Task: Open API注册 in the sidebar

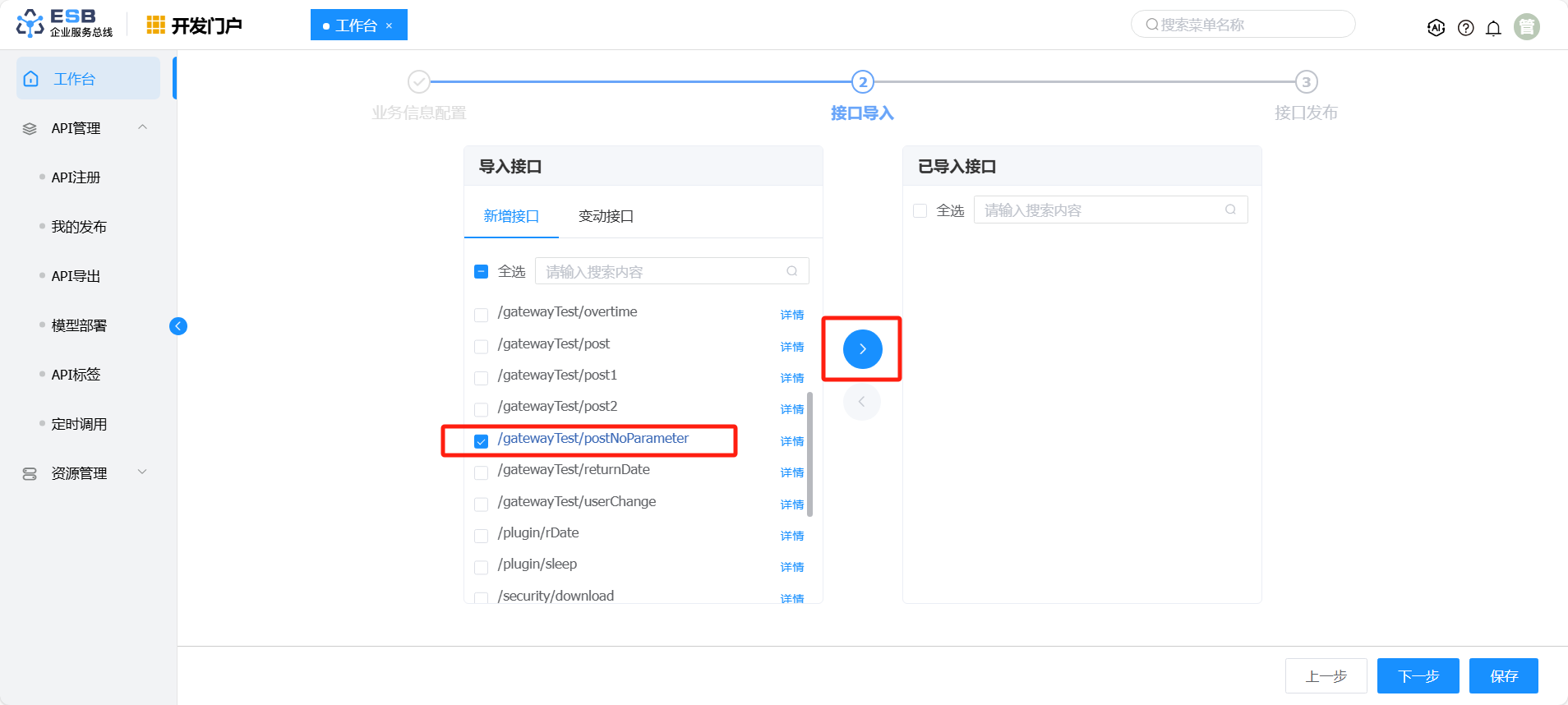Action: pyautogui.click(x=76, y=177)
